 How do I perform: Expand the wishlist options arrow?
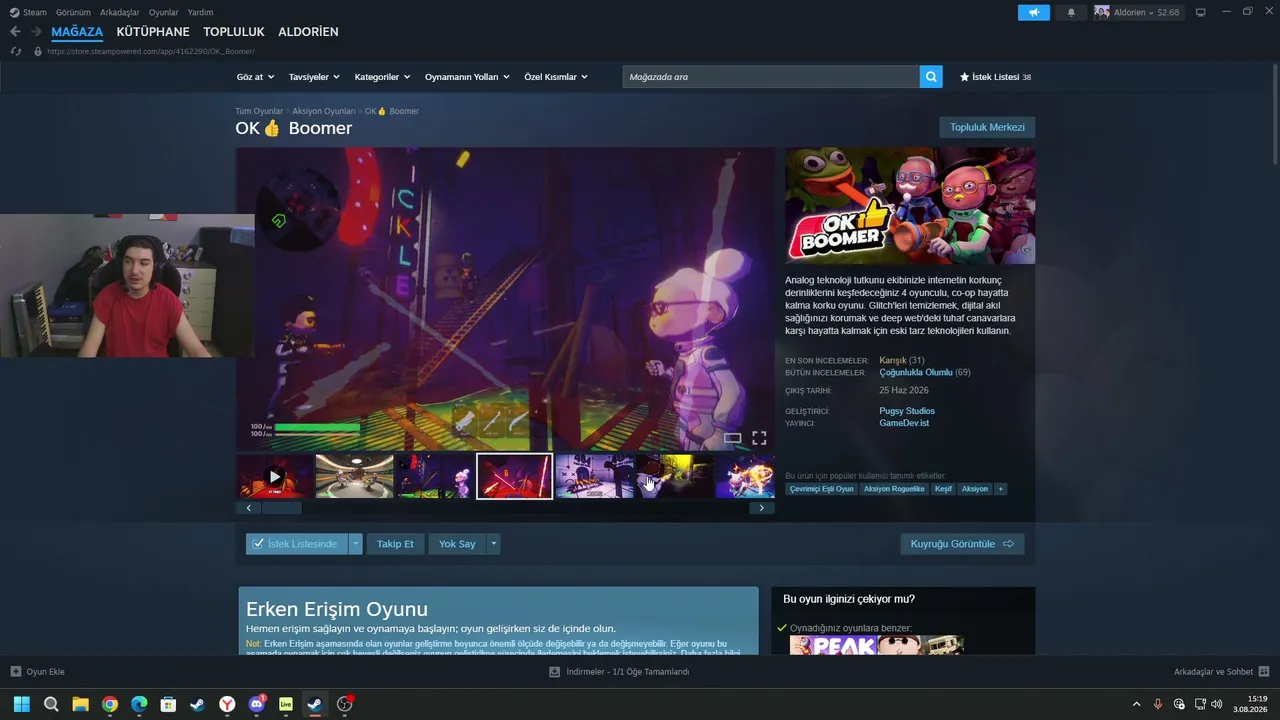click(x=356, y=544)
